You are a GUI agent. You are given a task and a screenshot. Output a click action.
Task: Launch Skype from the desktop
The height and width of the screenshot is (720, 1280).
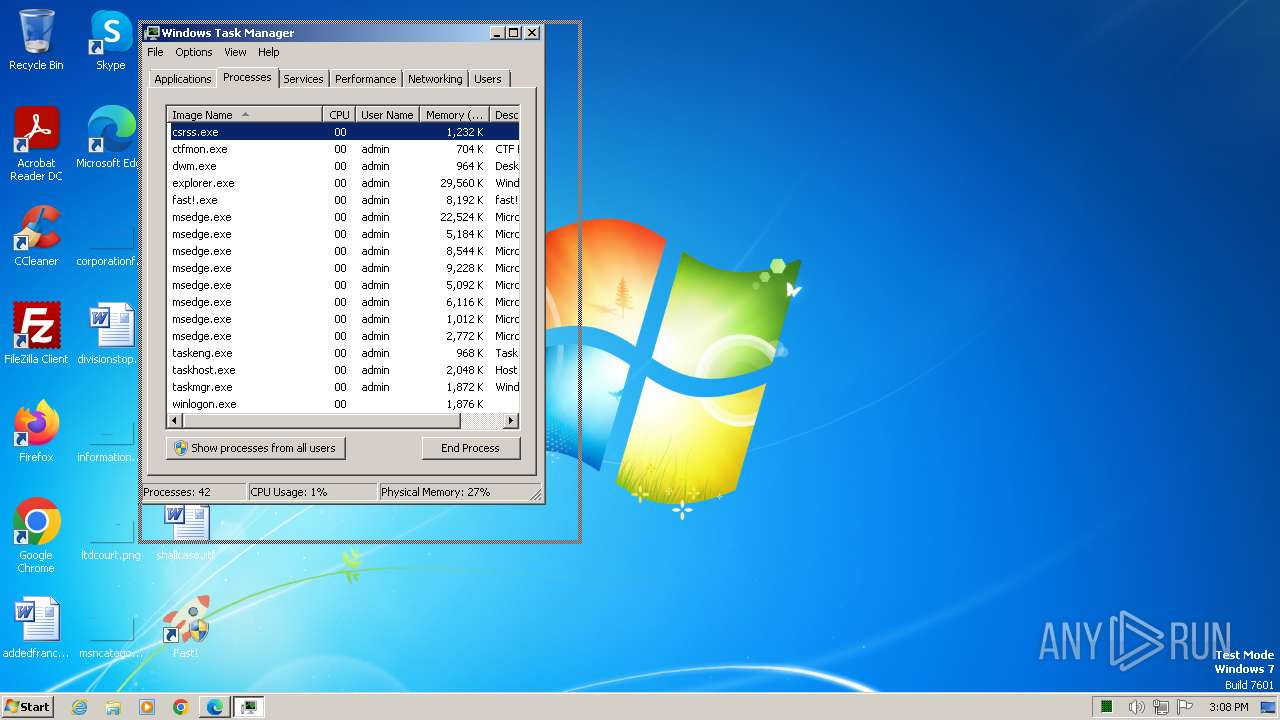point(110,40)
